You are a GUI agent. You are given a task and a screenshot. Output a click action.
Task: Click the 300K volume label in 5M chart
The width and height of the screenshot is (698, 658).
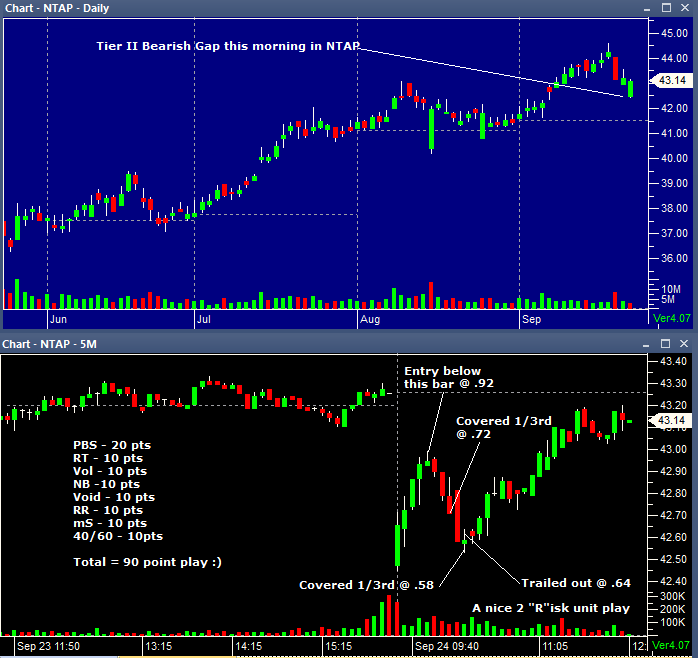672,596
